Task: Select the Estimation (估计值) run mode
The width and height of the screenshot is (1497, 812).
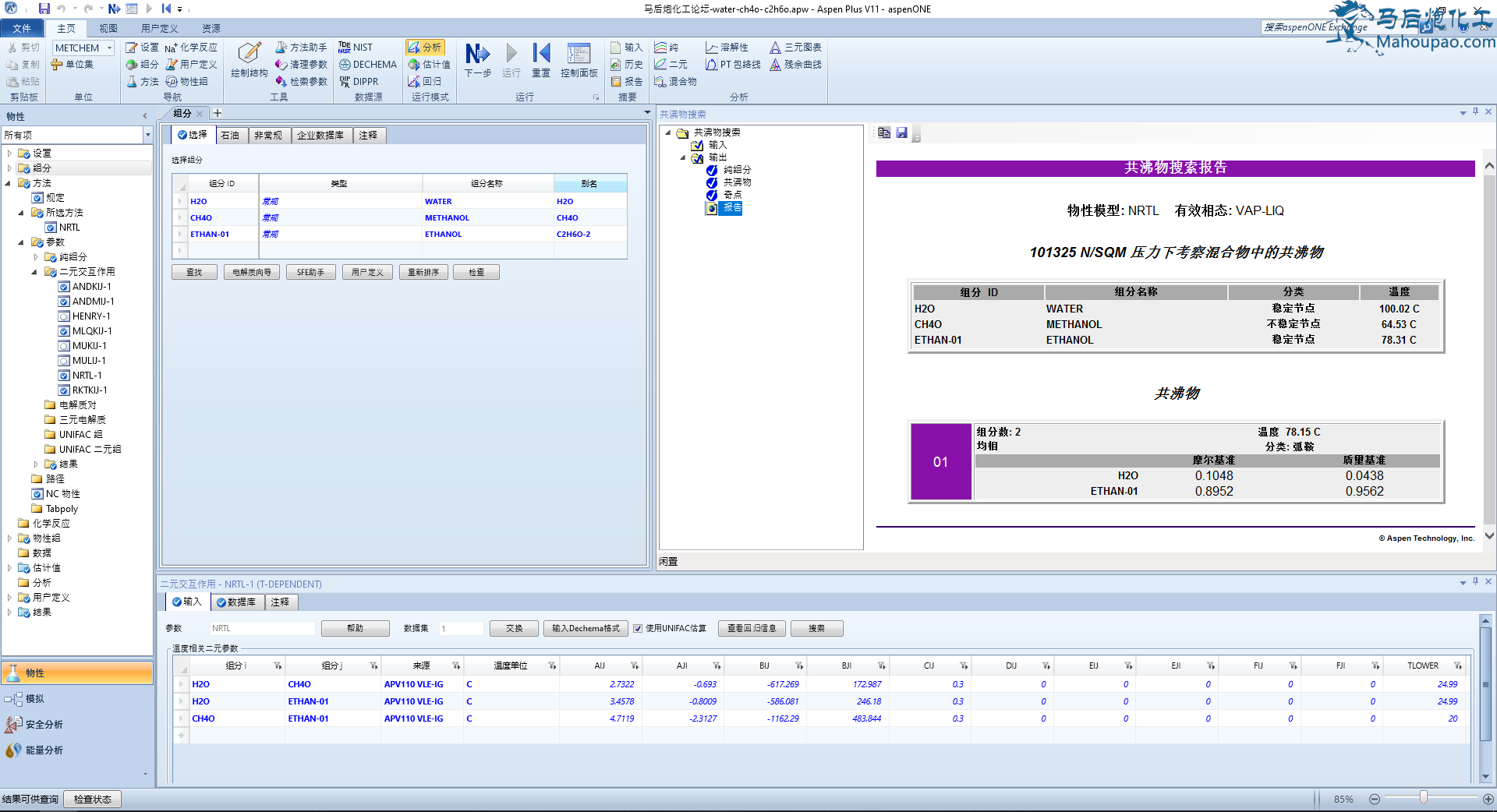Action: coord(430,65)
